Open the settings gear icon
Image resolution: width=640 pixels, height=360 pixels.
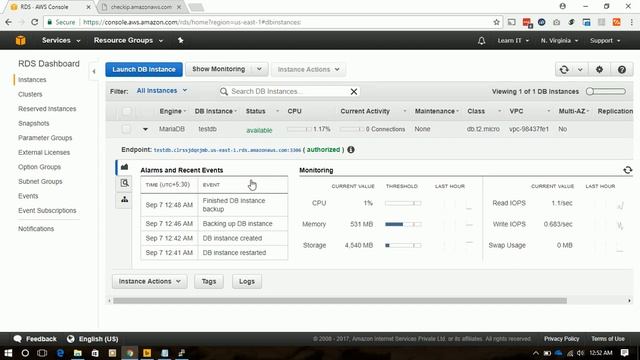pos(599,70)
